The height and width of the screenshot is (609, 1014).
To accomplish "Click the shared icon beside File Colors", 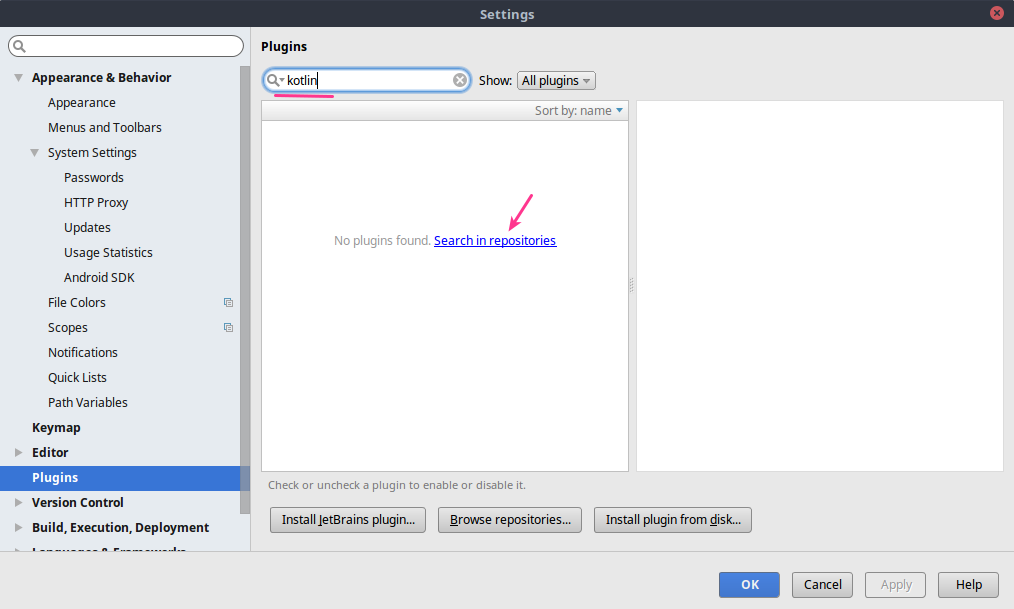I will 228,302.
